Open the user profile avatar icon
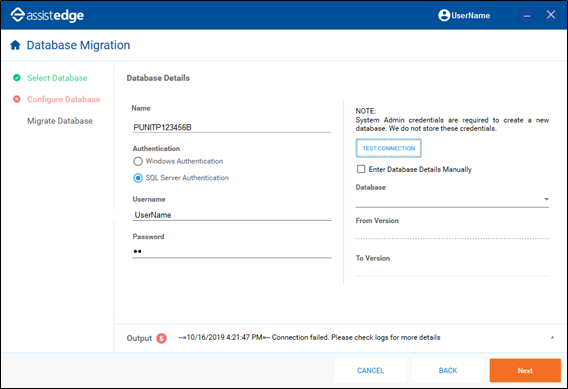Screen dimensions: 568x389 click(x=444, y=15)
